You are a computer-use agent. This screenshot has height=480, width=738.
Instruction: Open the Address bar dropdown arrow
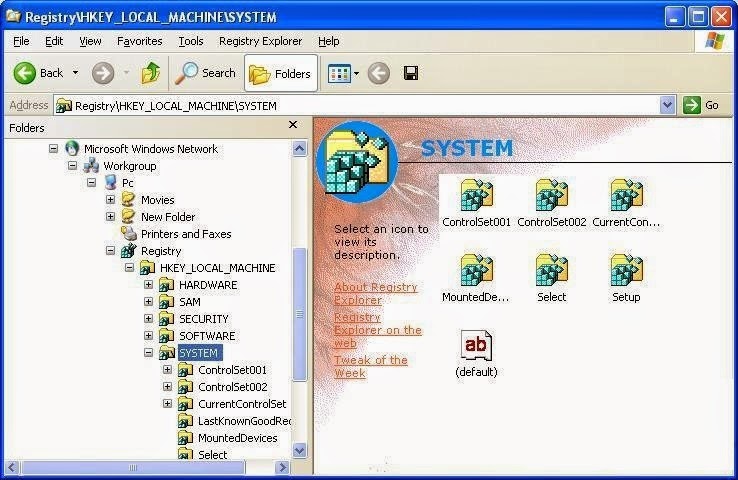coord(667,105)
